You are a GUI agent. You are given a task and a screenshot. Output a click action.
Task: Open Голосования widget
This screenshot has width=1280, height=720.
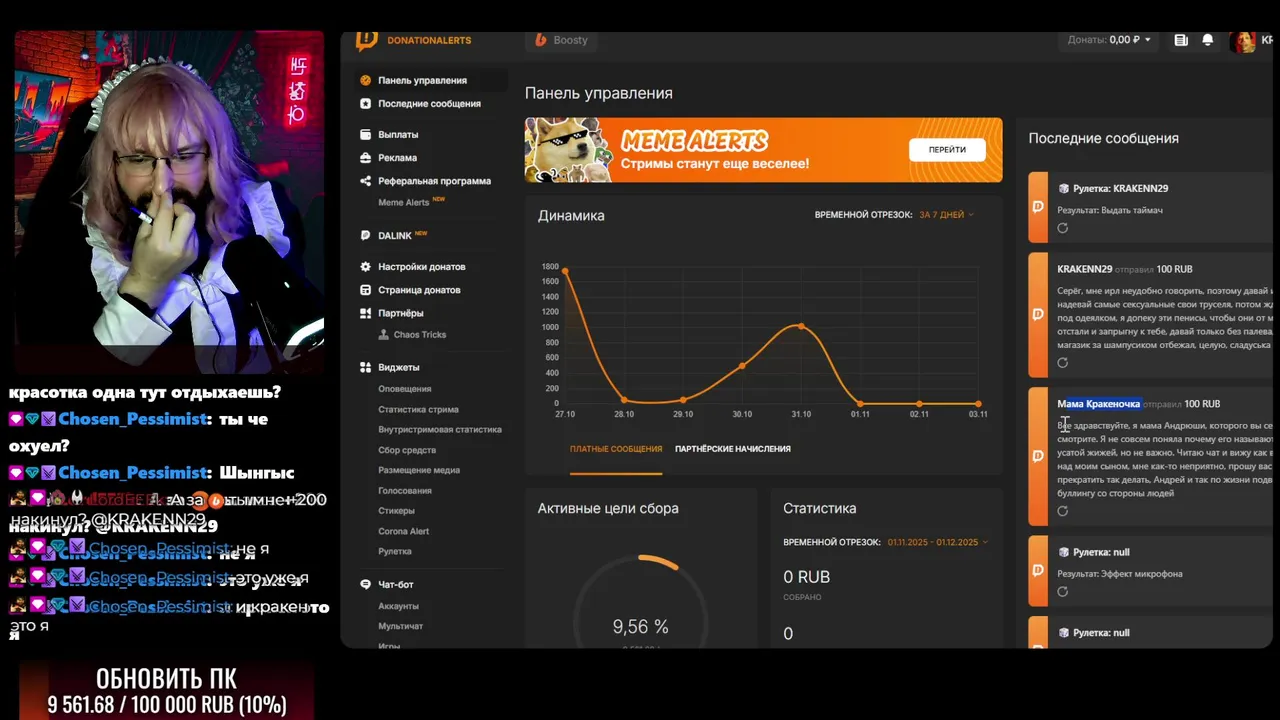click(x=405, y=490)
